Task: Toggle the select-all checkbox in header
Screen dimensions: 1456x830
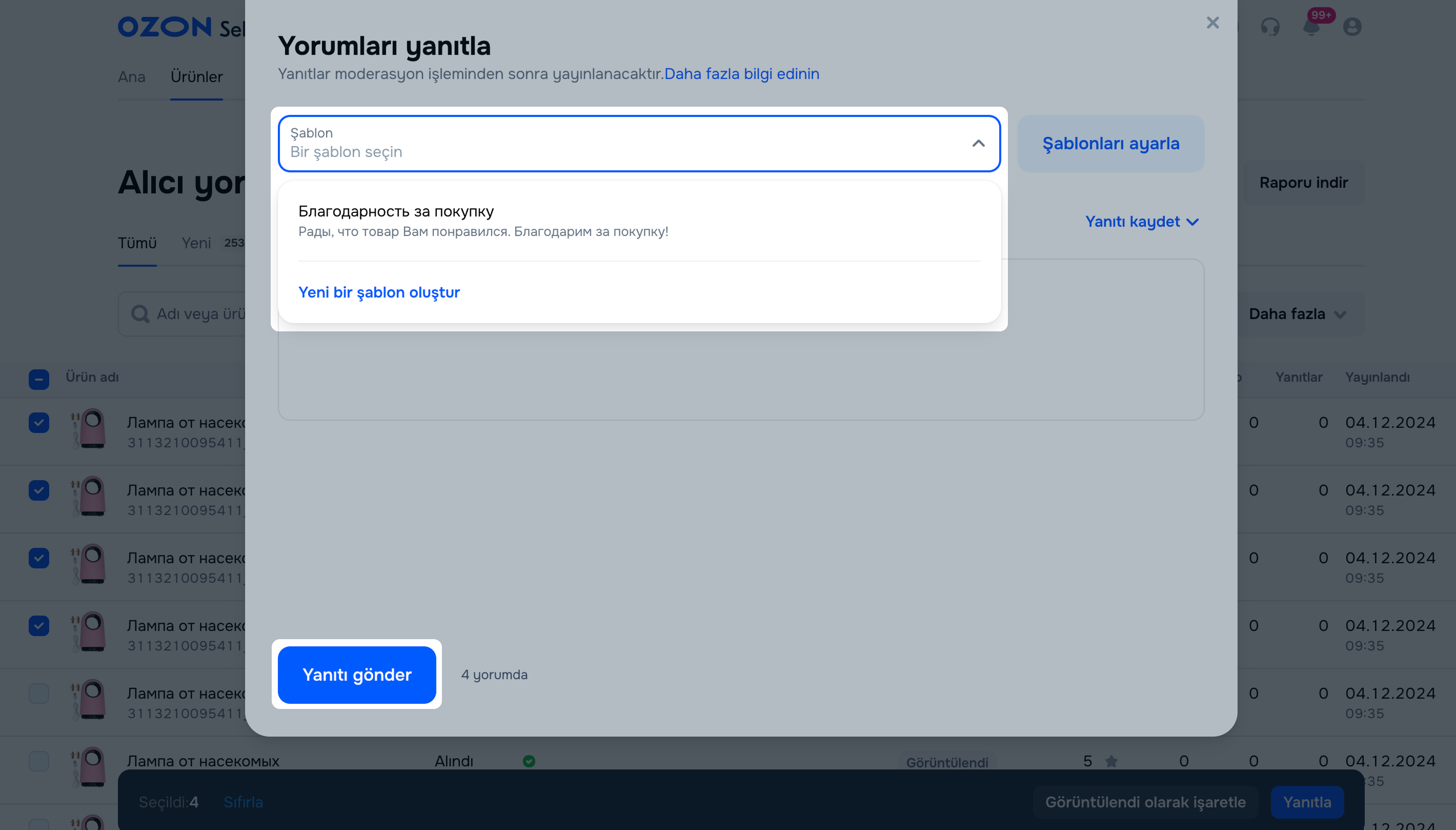Action: (39, 379)
